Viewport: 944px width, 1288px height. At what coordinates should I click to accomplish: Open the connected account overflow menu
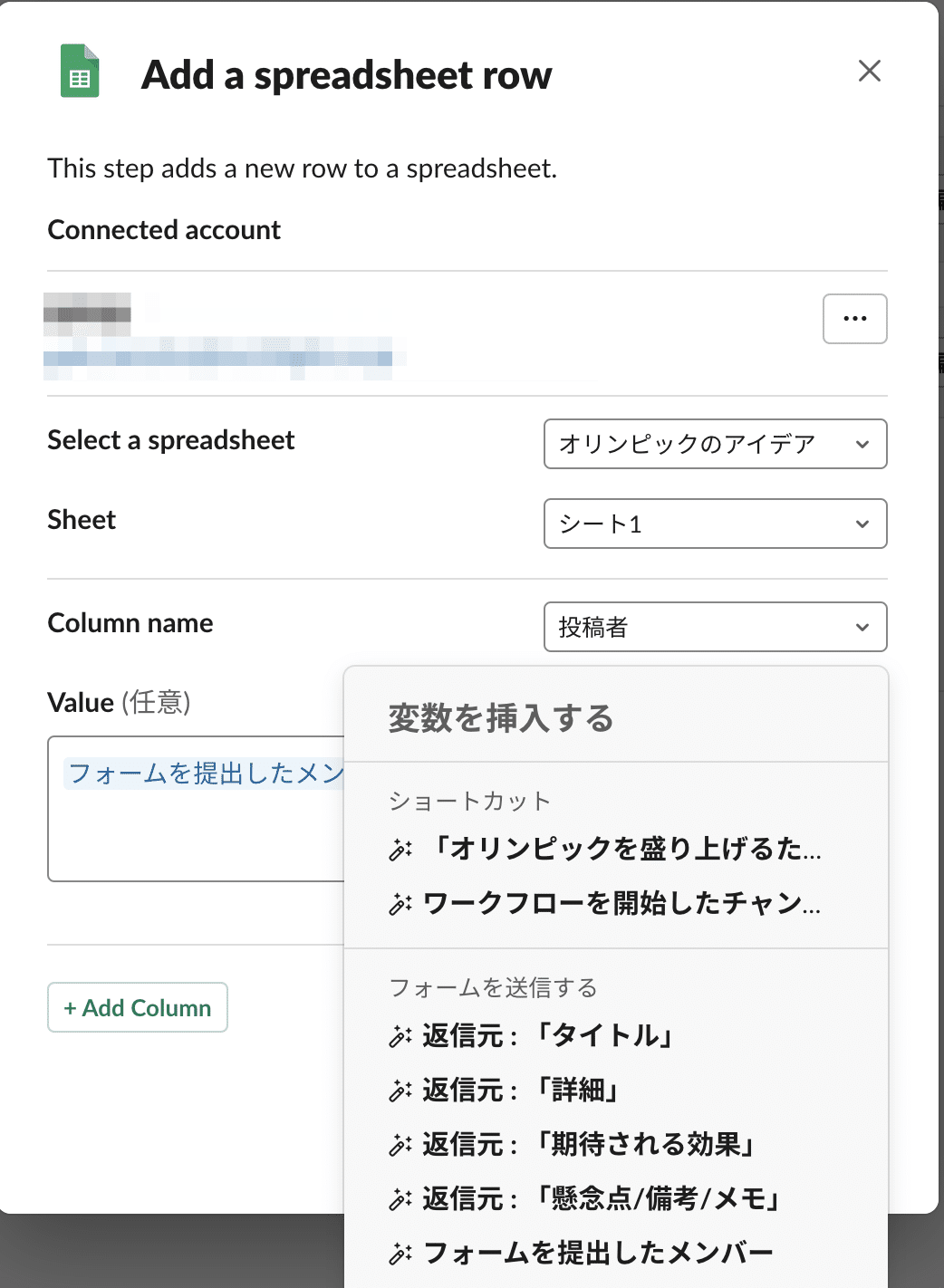[x=854, y=319]
